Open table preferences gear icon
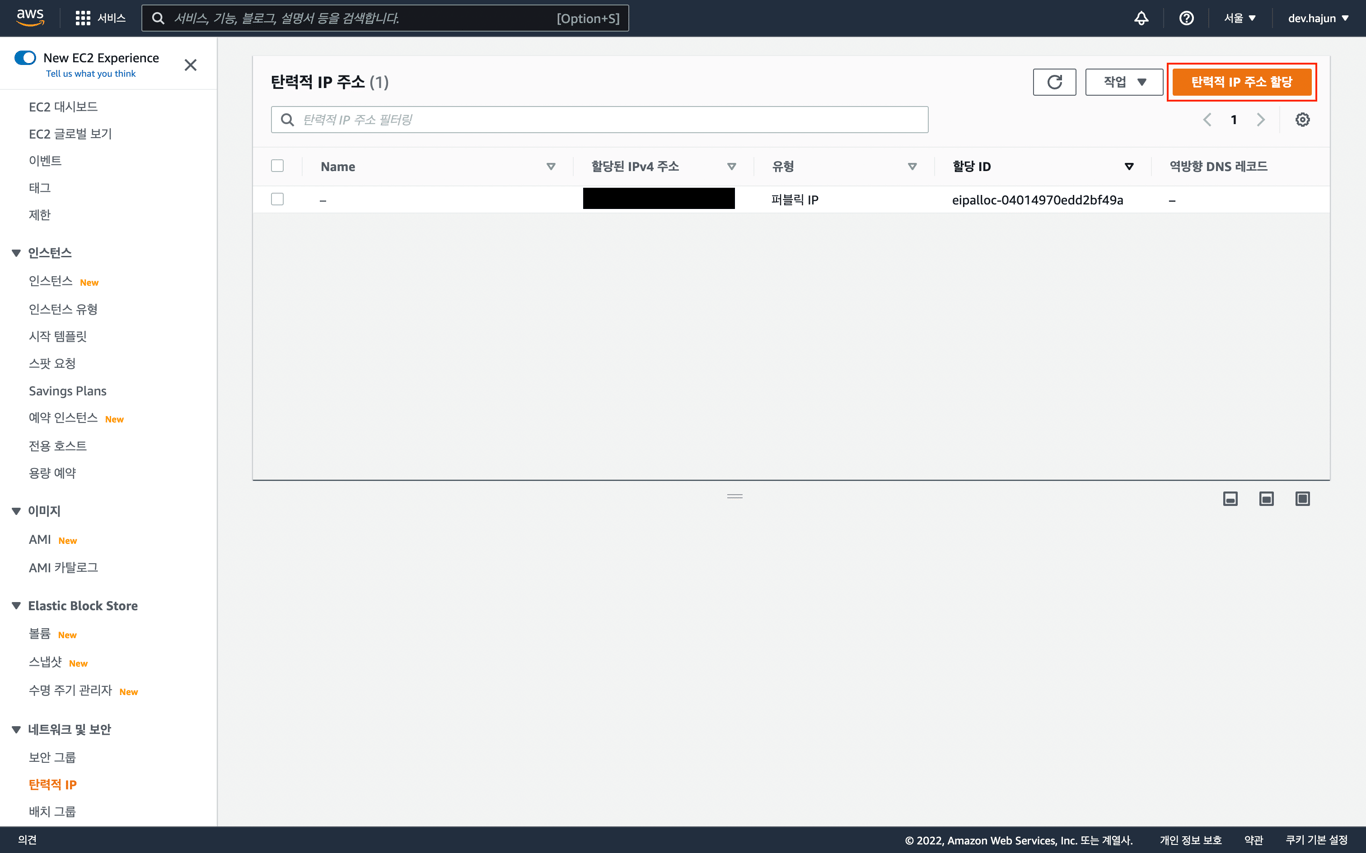The image size is (1366, 853). 1302,120
